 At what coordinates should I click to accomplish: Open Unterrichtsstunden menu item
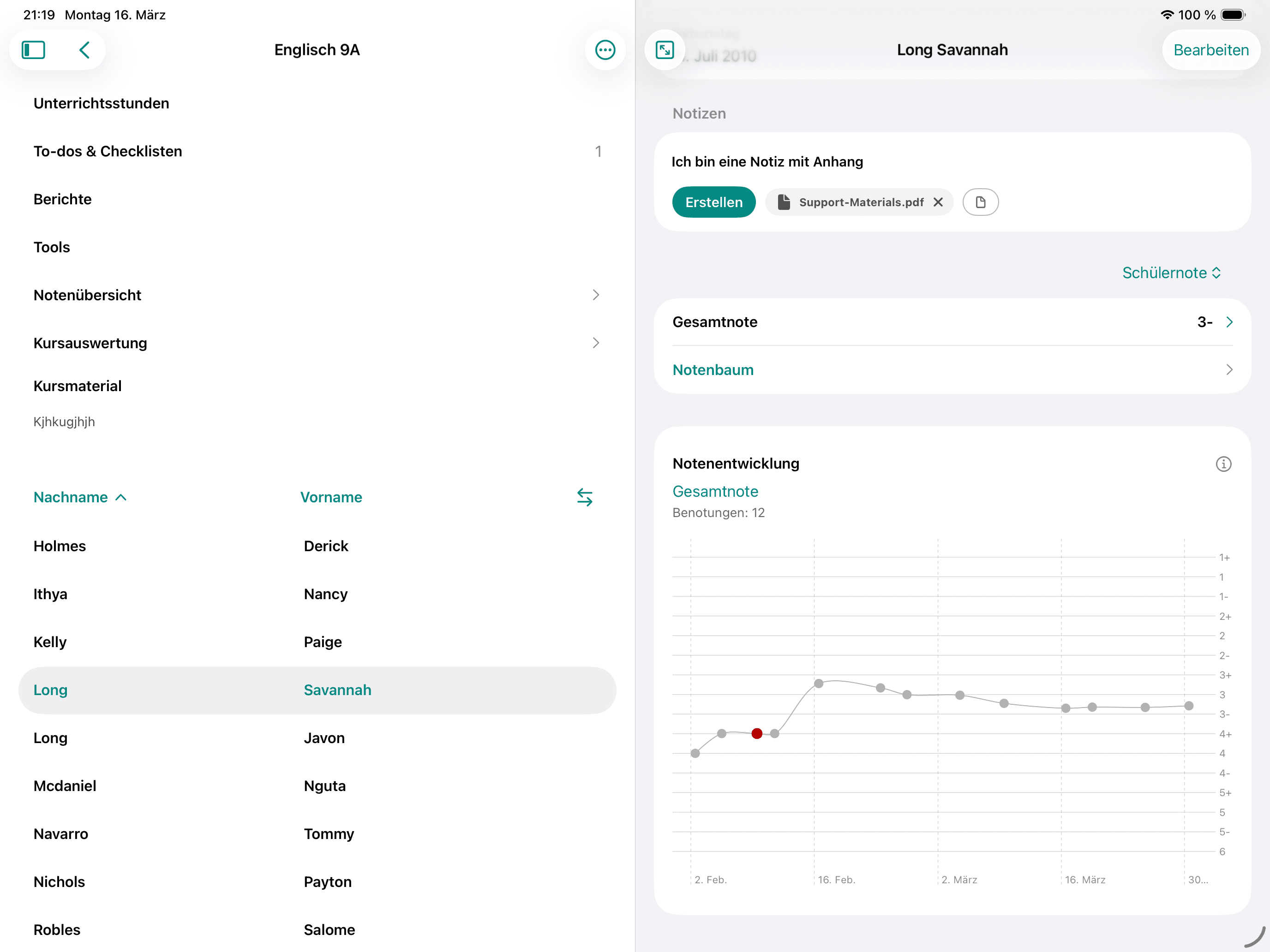coord(102,103)
